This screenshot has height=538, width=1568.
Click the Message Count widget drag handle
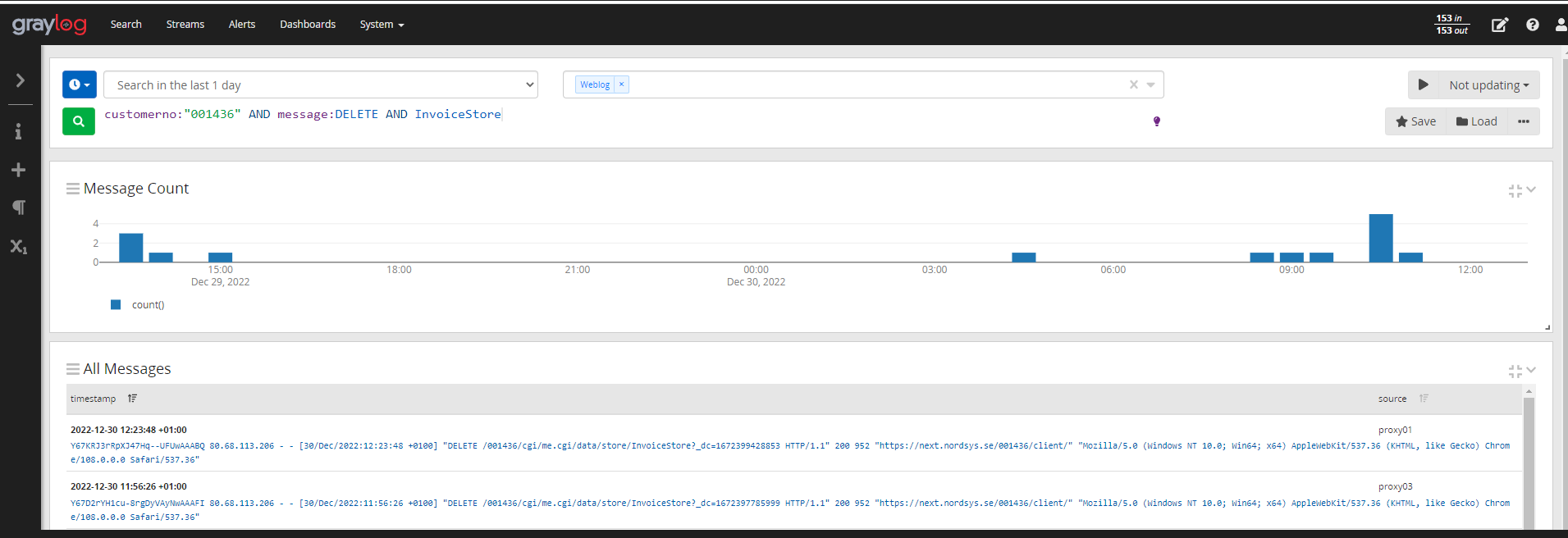click(73, 189)
